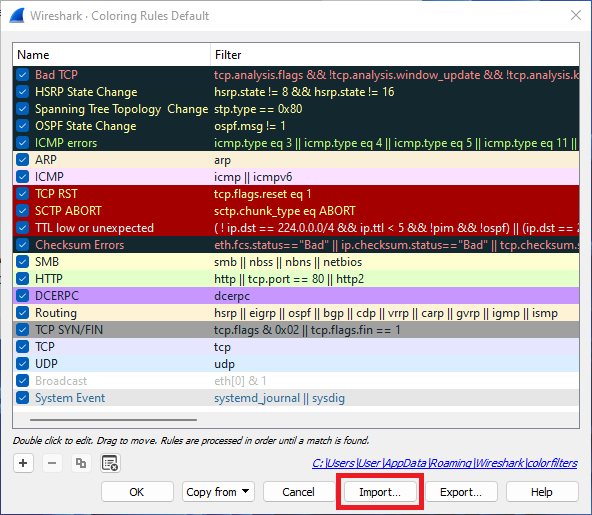Open the Copy from dropdown
Image resolution: width=592 pixels, height=515 pixels.
(218, 492)
